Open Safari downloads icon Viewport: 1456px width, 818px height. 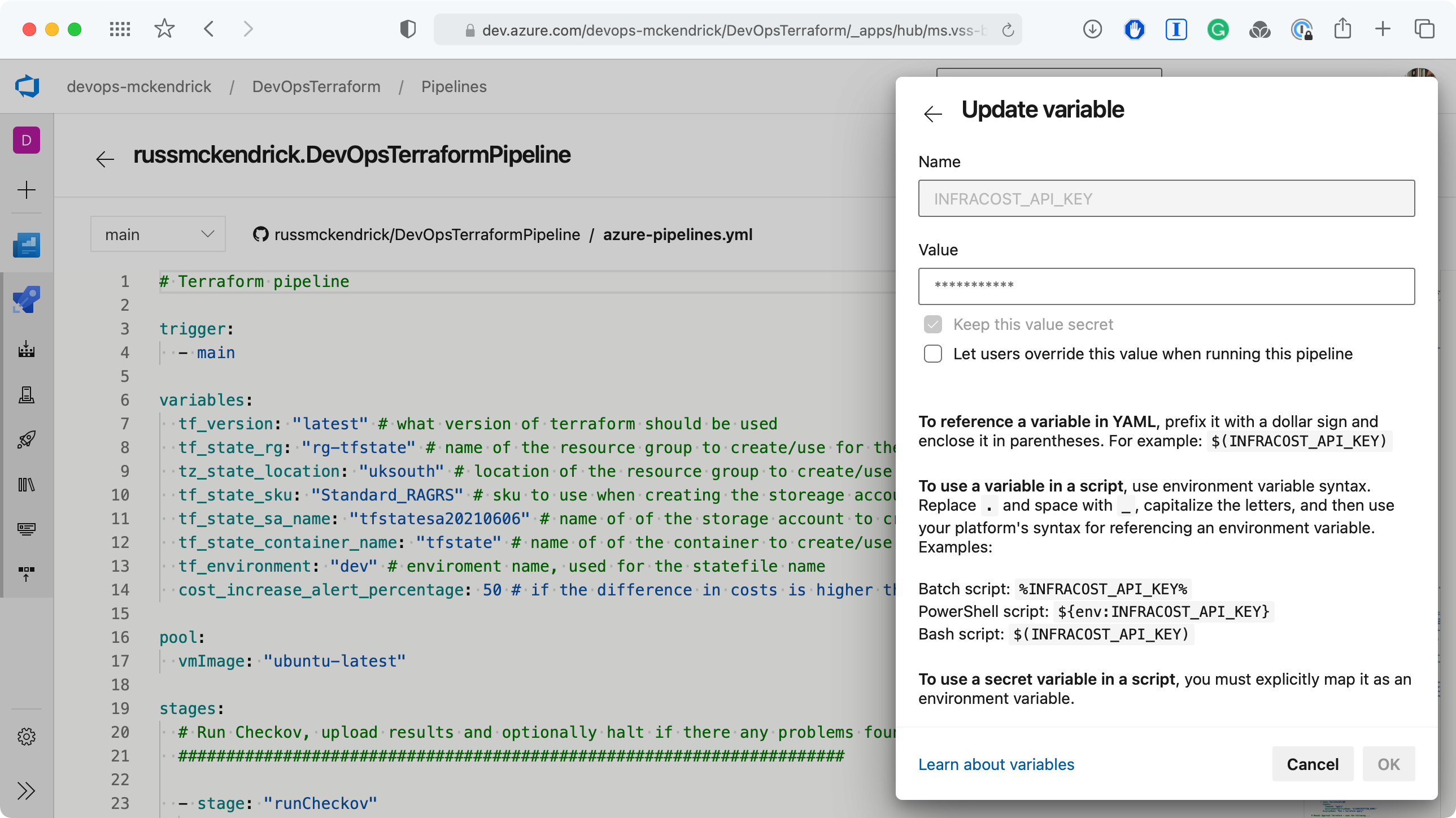click(x=1093, y=29)
